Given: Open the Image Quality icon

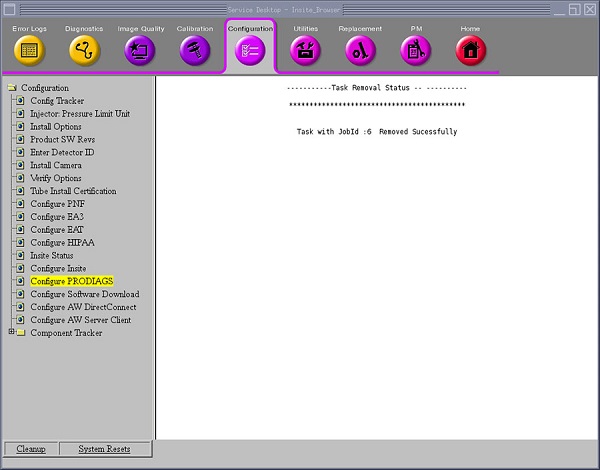Looking at the screenshot, I should (139, 49).
